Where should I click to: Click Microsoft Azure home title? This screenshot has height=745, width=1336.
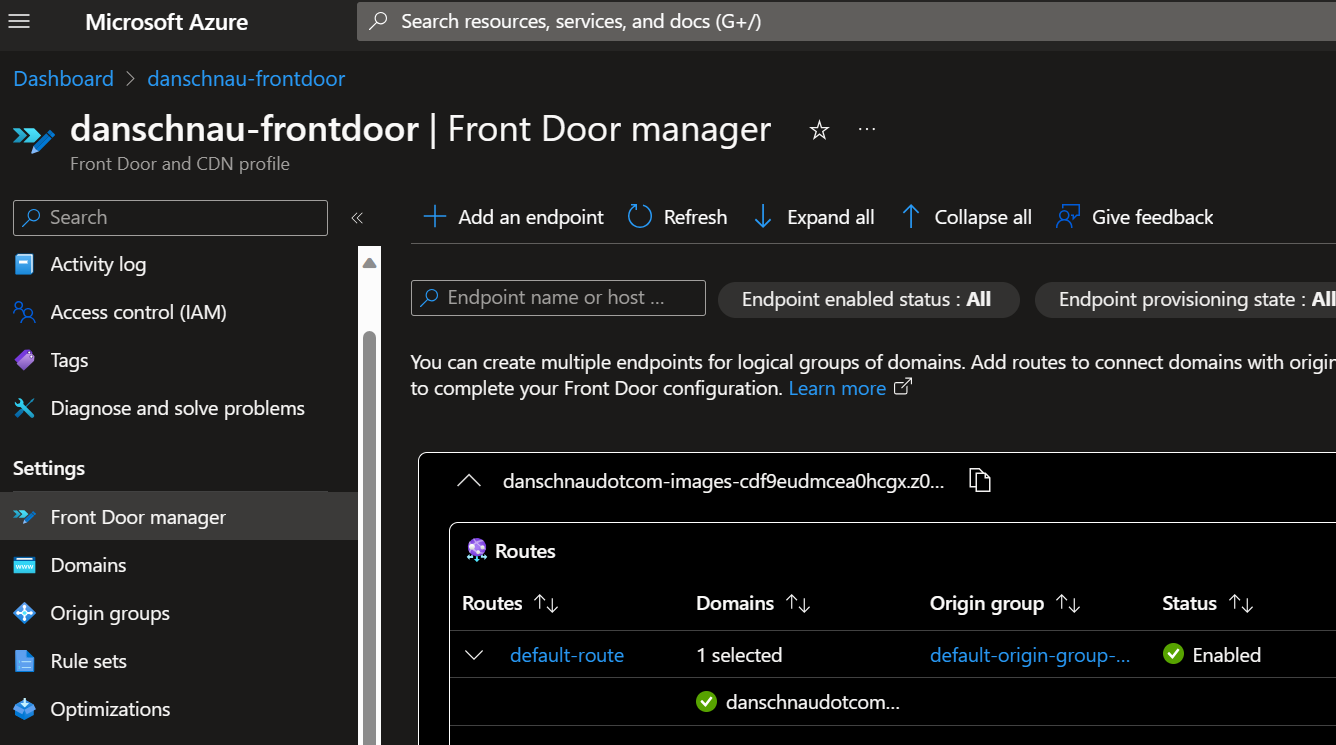coord(167,22)
